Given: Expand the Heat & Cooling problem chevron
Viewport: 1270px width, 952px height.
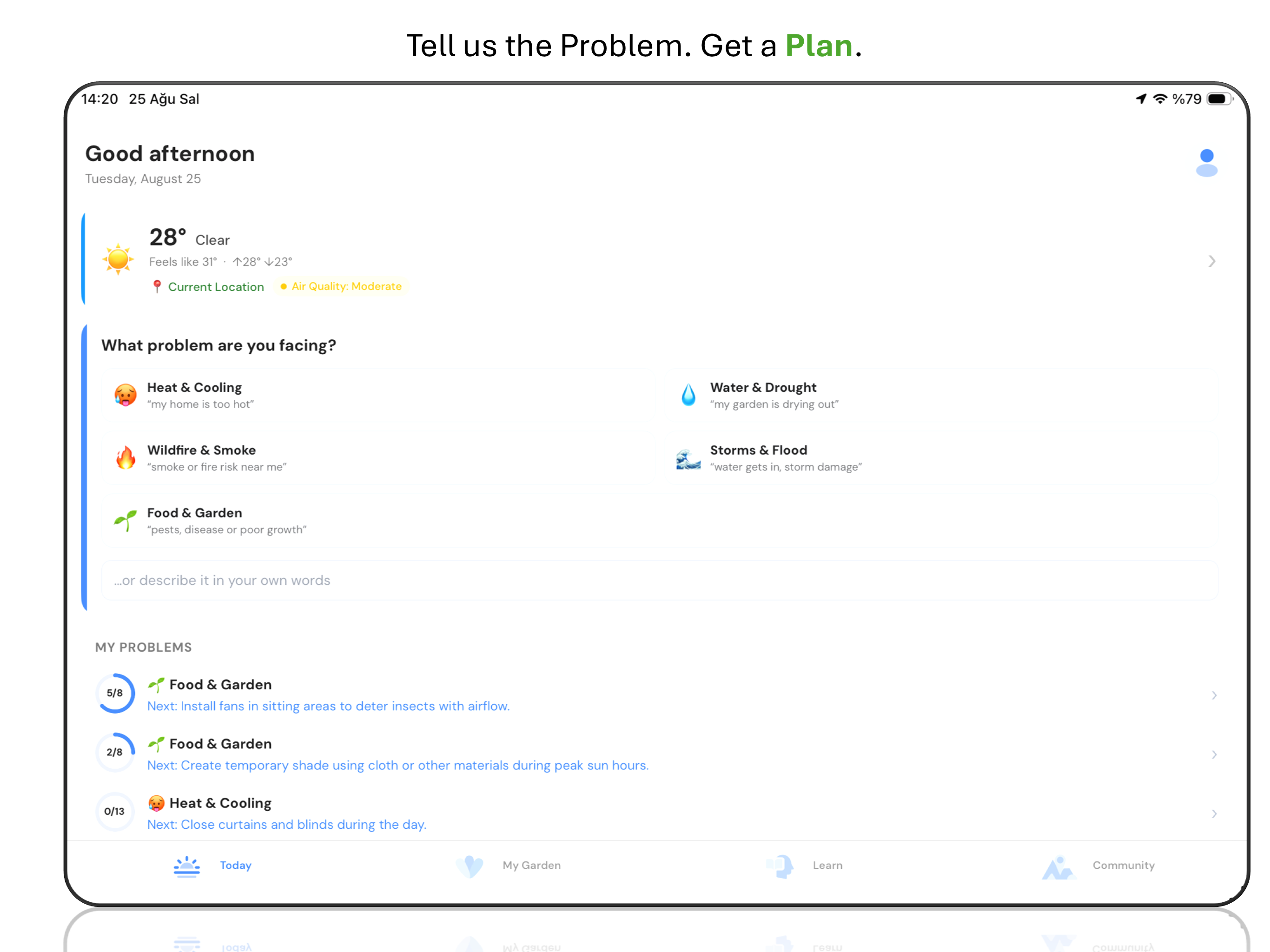Looking at the screenshot, I should [x=1214, y=813].
